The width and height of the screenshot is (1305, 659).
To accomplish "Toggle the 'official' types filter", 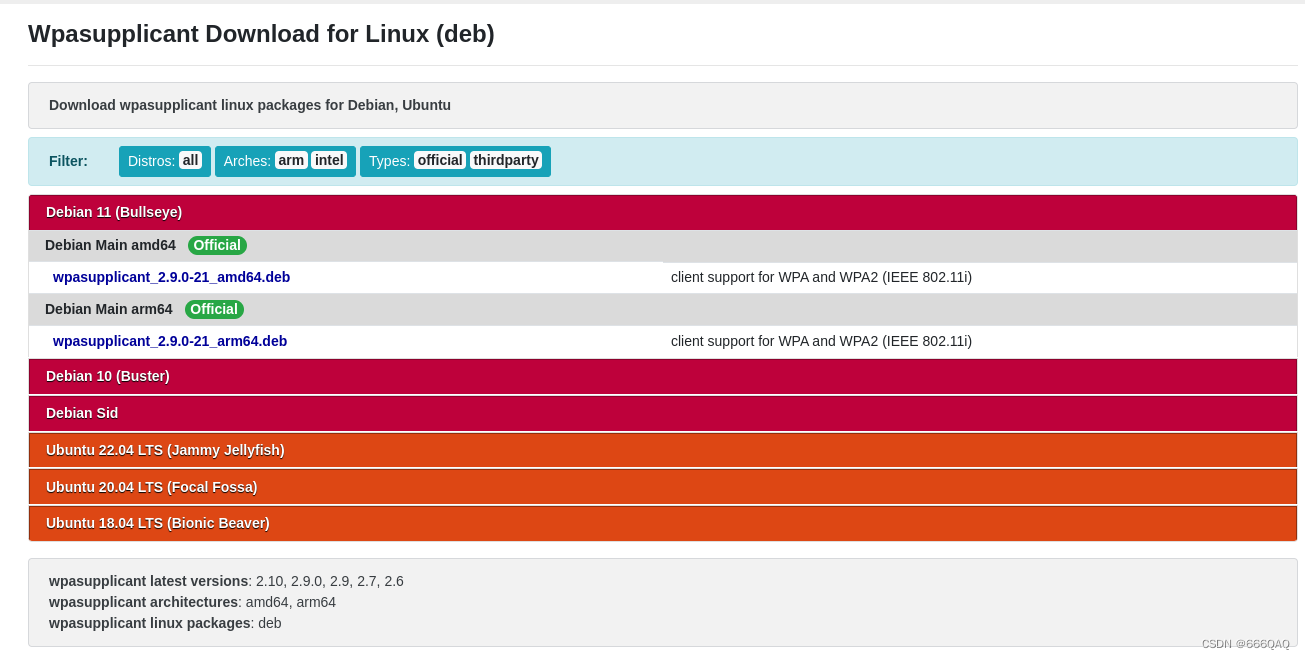I will [x=440, y=160].
